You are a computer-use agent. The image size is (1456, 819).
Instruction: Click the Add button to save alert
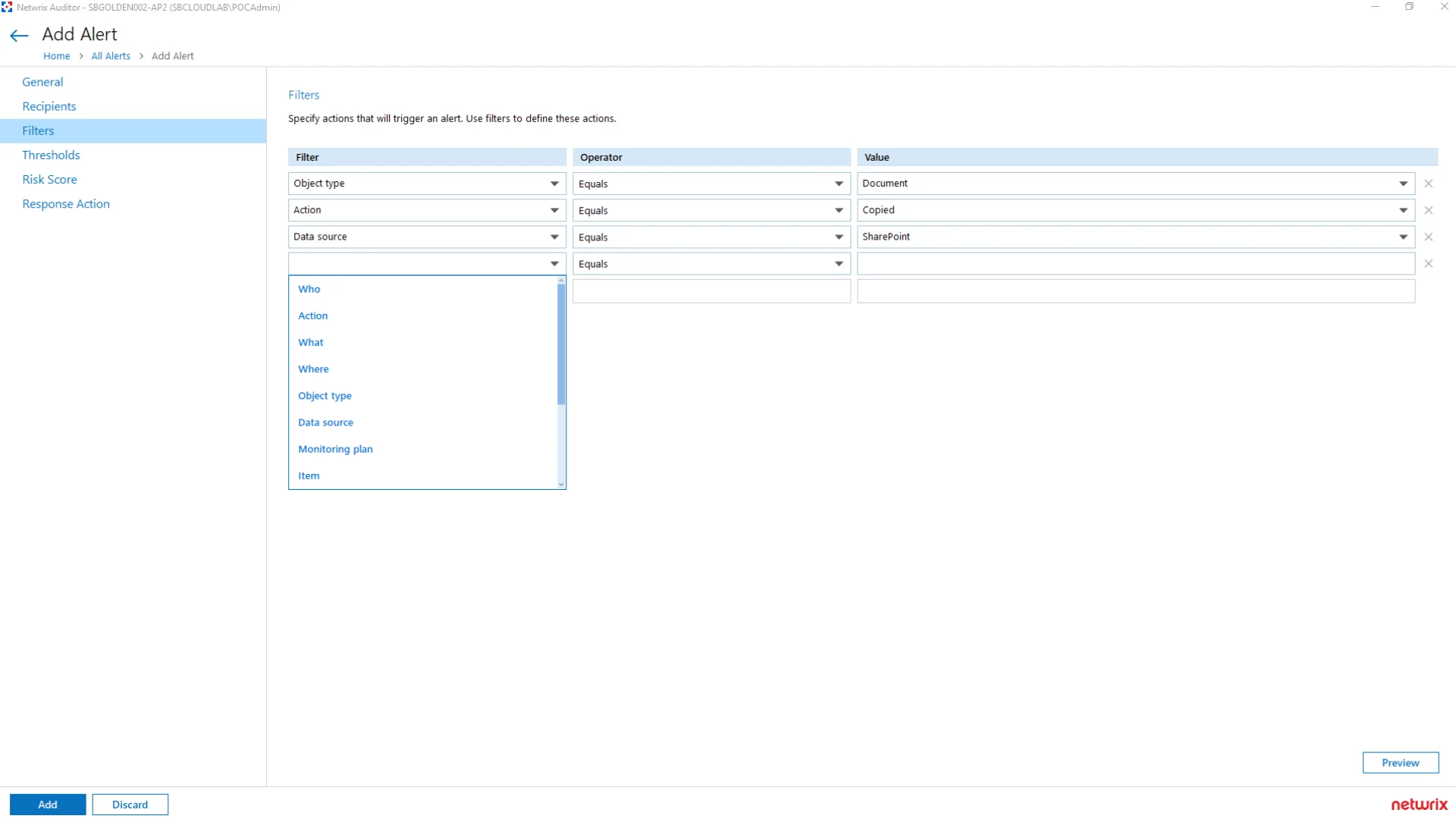48,805
